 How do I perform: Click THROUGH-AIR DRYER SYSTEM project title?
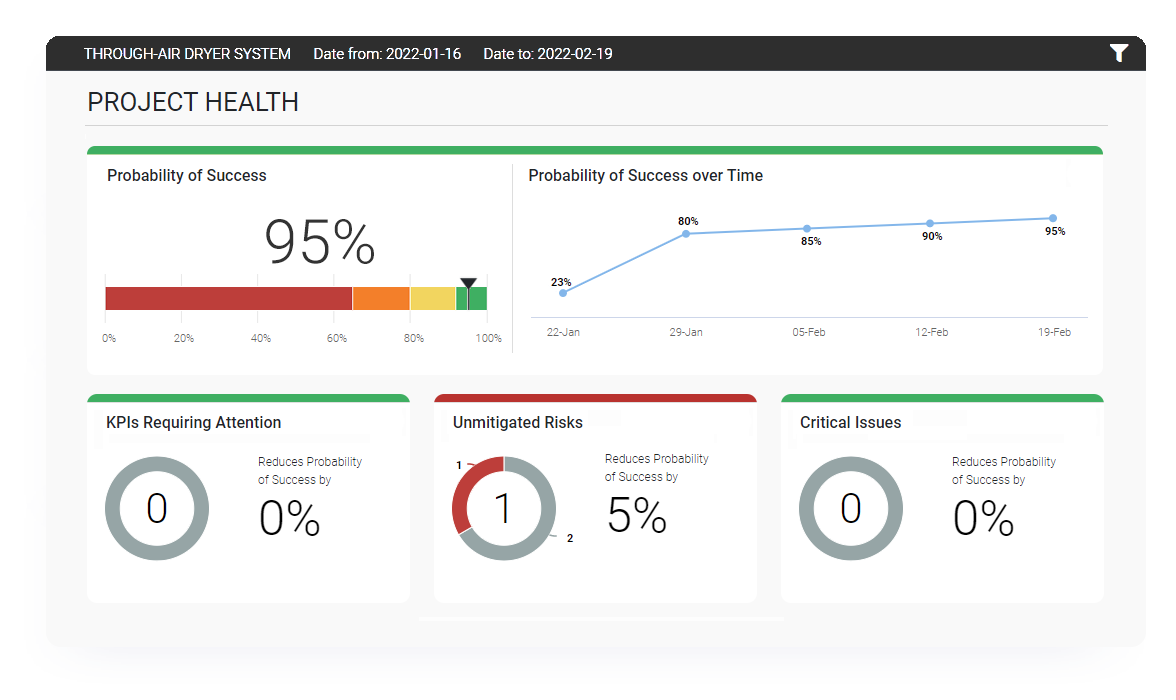click(x=187, y=54)
